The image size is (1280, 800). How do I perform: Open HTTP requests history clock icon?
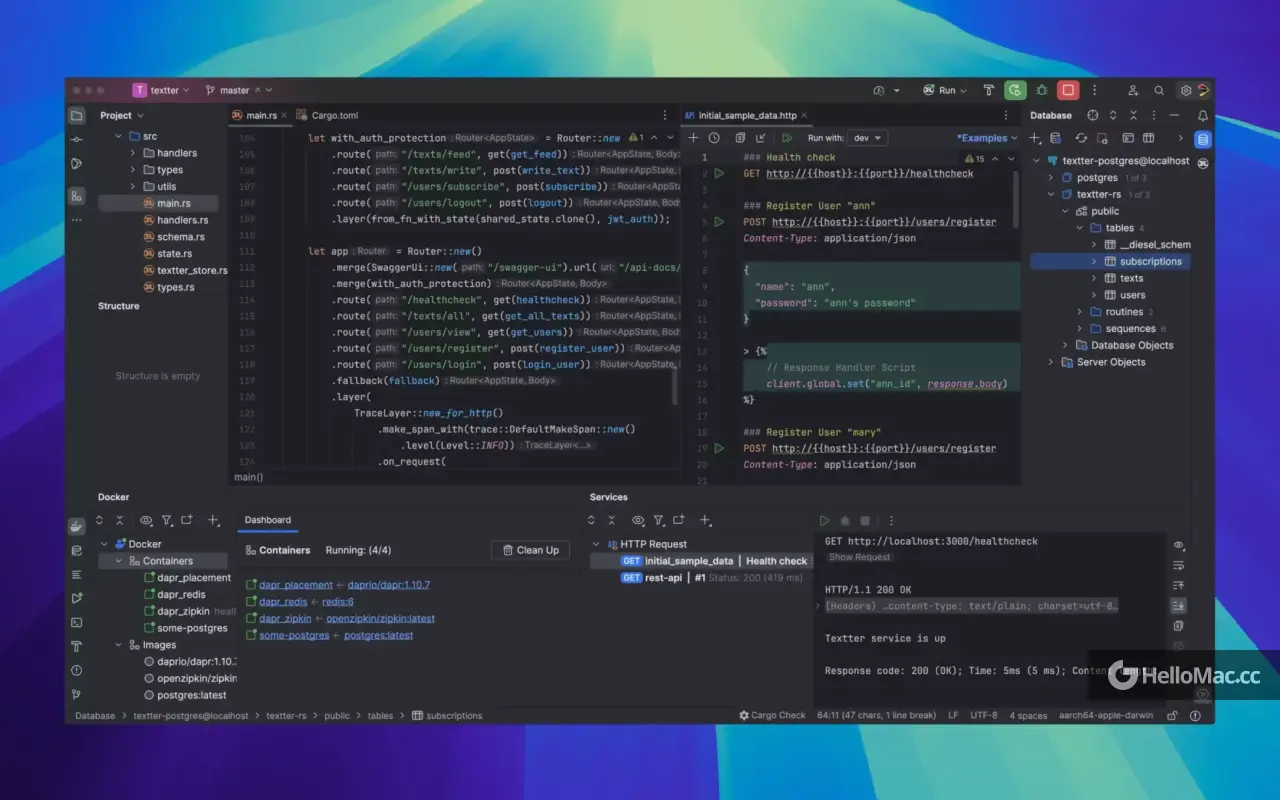pyautogui.click(x=714, y=138)
